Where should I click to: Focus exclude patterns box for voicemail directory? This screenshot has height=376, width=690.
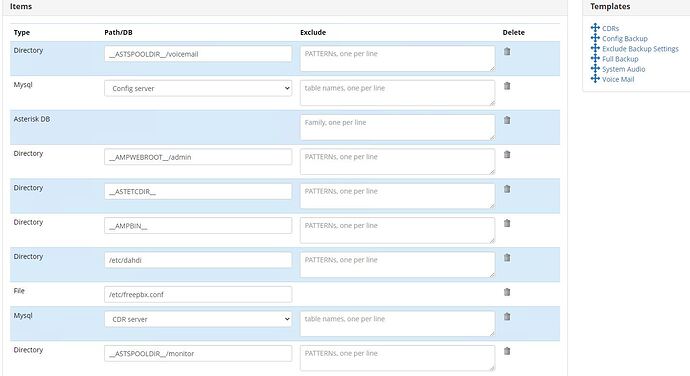(x=397, y=58)
